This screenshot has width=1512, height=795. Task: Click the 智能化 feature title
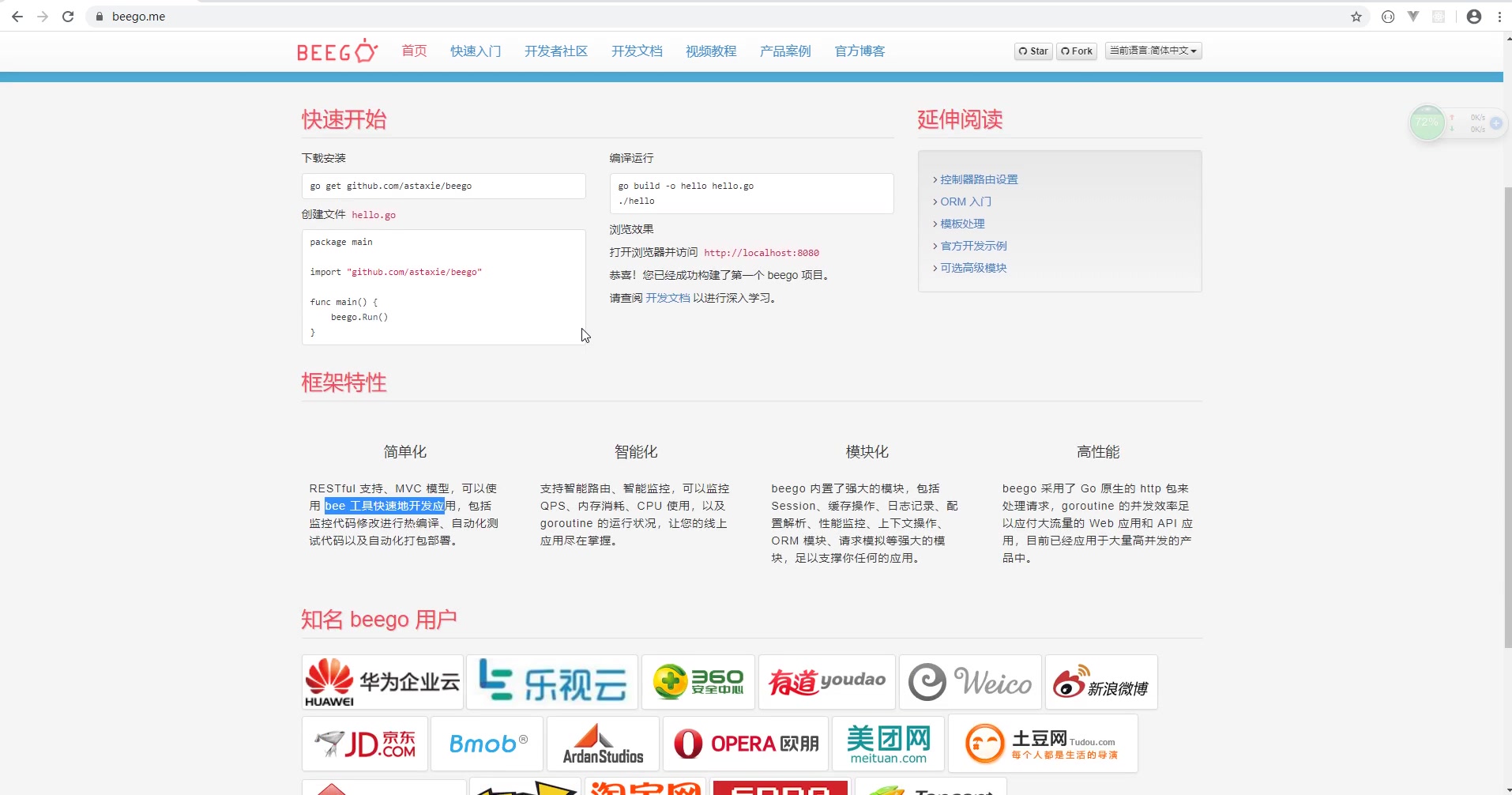[x=636, y=452]
